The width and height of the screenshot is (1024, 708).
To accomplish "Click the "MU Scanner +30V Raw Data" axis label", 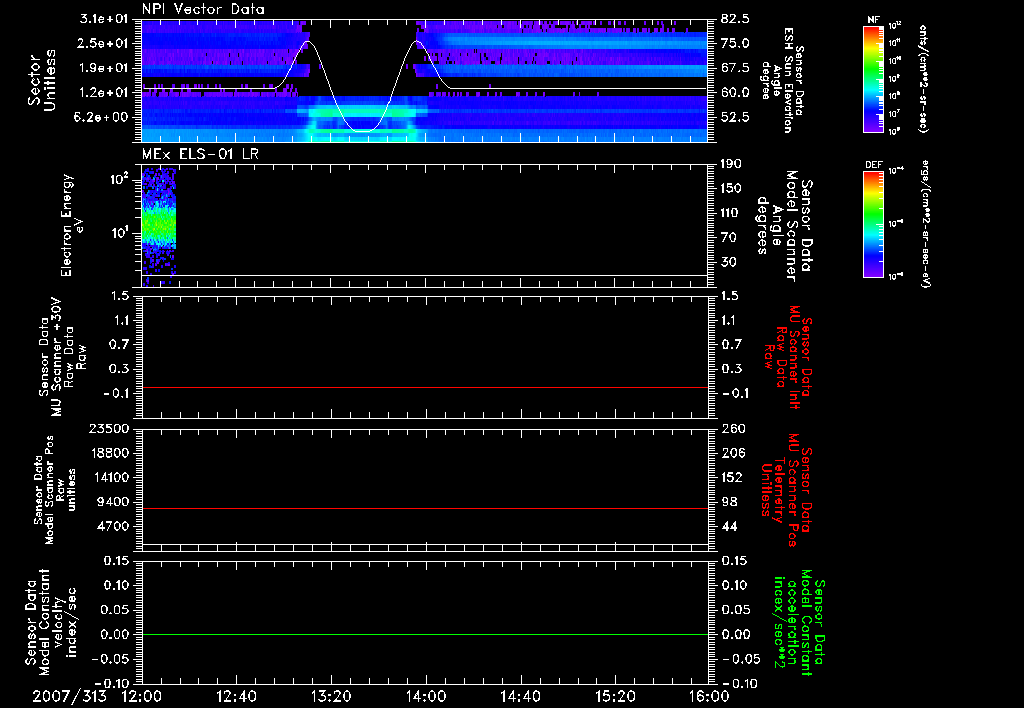I will 63,357.
